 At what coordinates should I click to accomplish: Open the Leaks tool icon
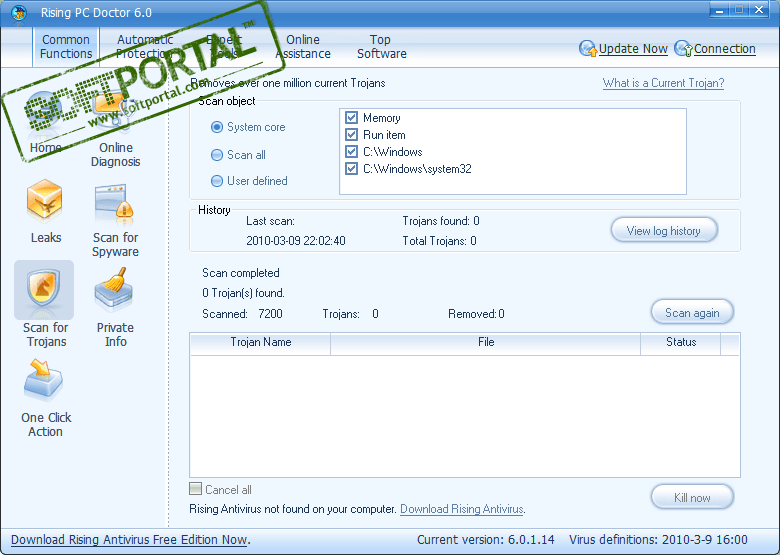tap(45, 200)
